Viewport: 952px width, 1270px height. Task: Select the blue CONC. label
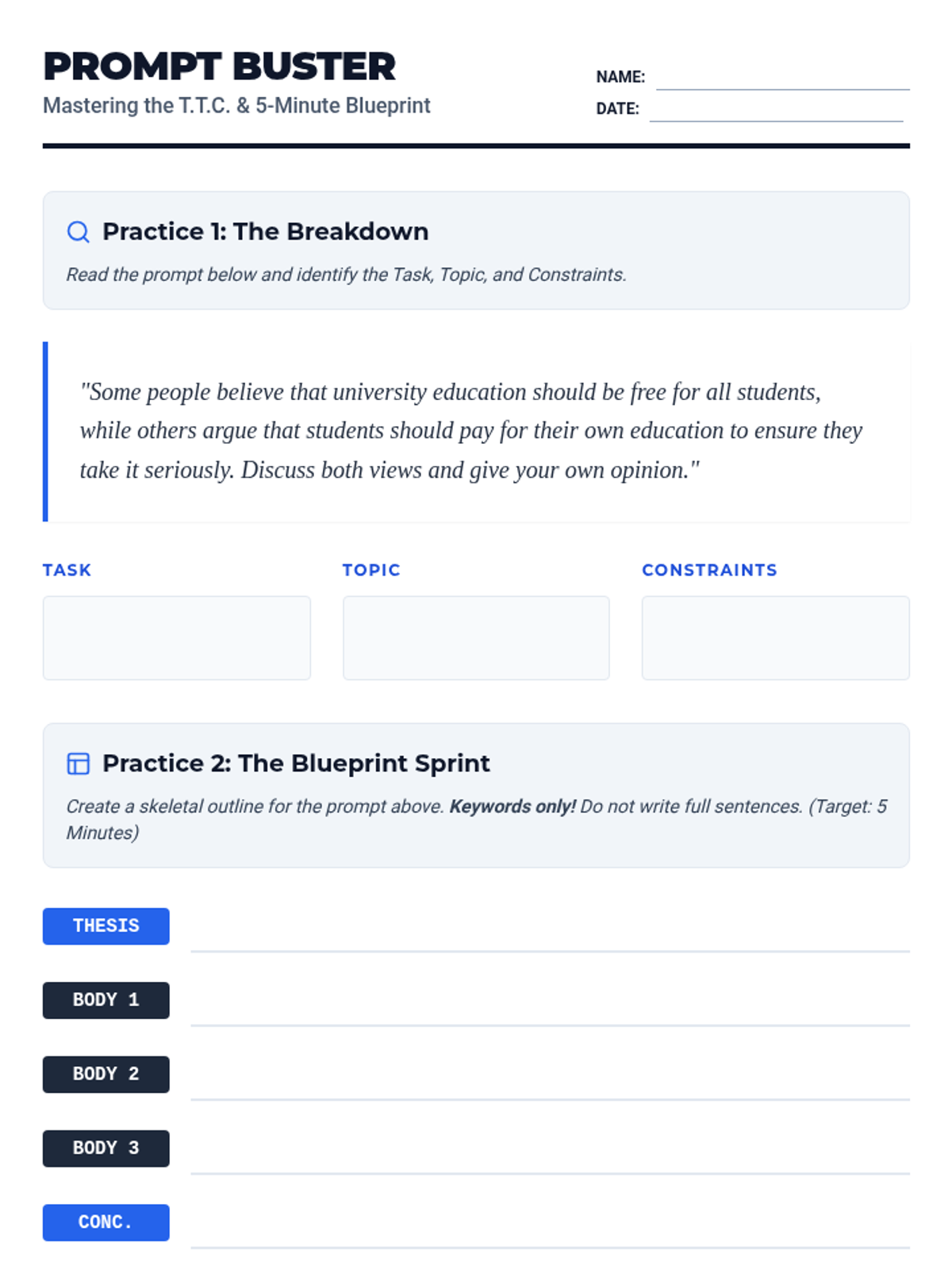(x=106, y=1222)
